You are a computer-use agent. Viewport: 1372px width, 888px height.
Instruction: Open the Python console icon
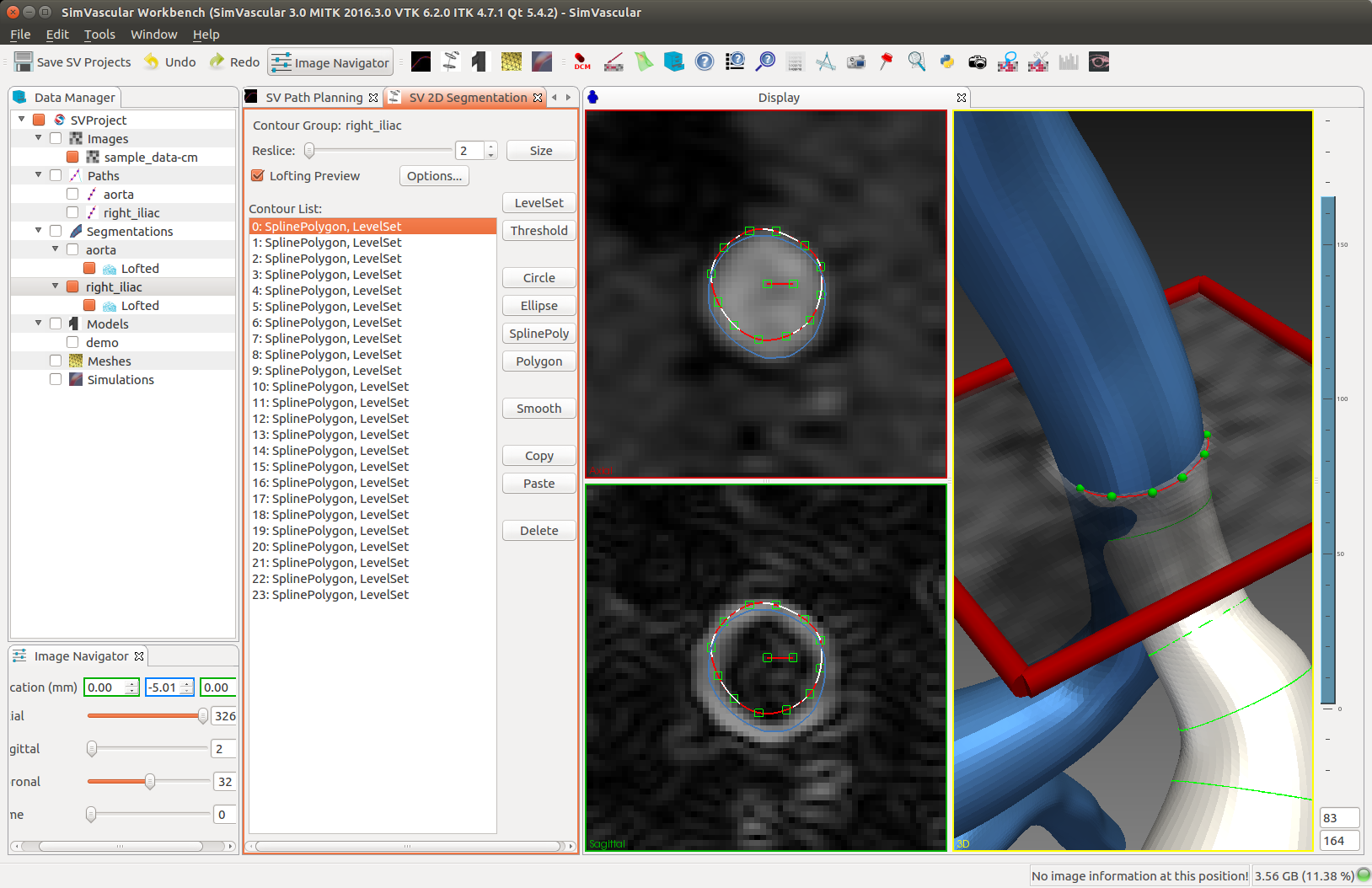[x=947, y=62]
